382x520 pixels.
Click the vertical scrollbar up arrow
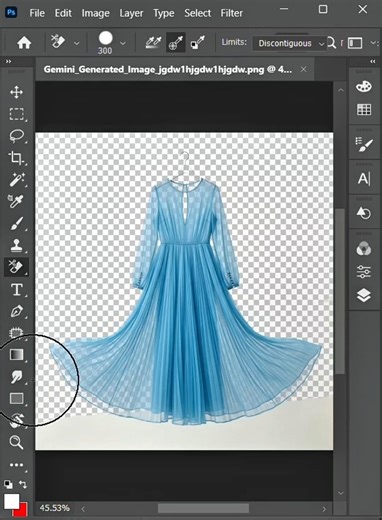point(340,90)
